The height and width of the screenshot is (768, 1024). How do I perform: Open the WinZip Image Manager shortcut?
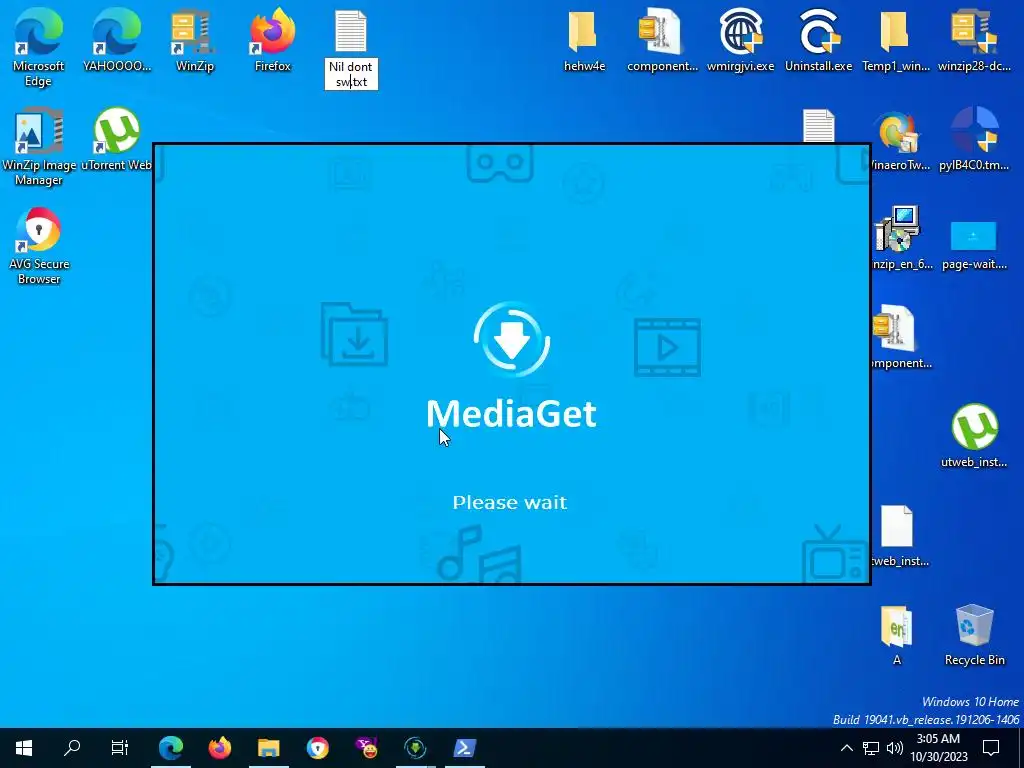(39, 148)
